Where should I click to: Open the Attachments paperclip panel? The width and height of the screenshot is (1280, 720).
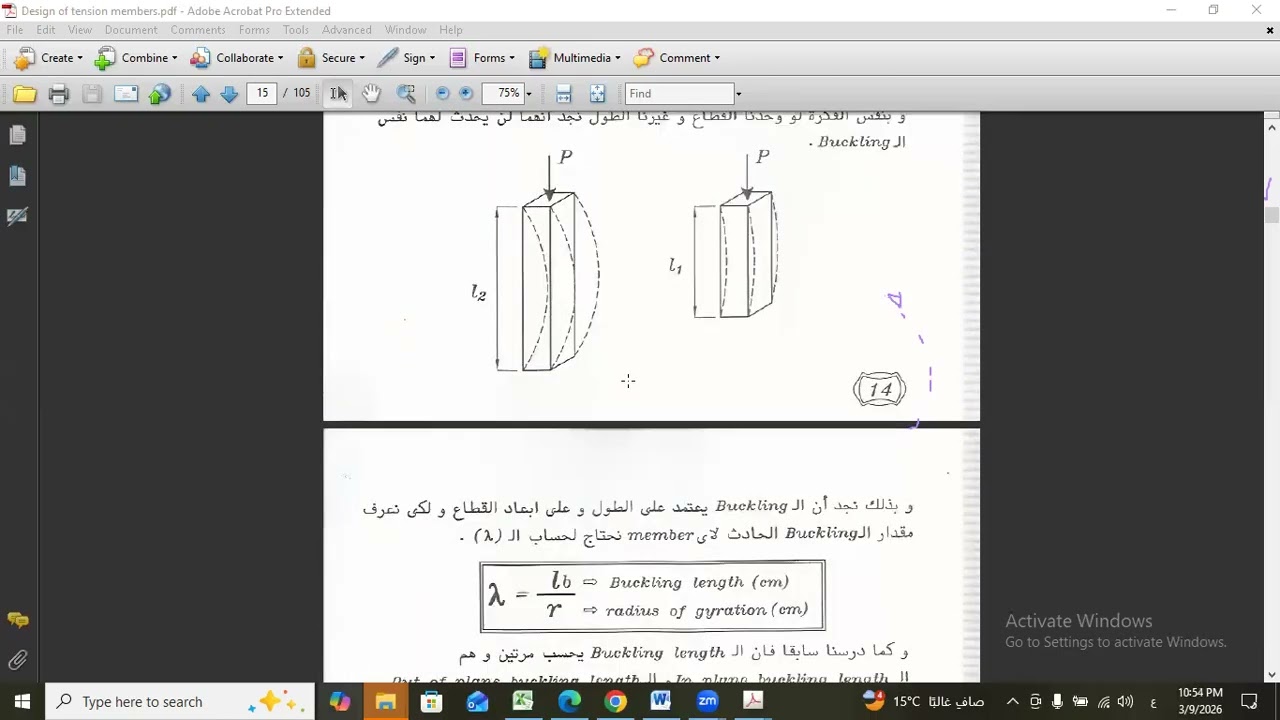(x=17, y=660)
